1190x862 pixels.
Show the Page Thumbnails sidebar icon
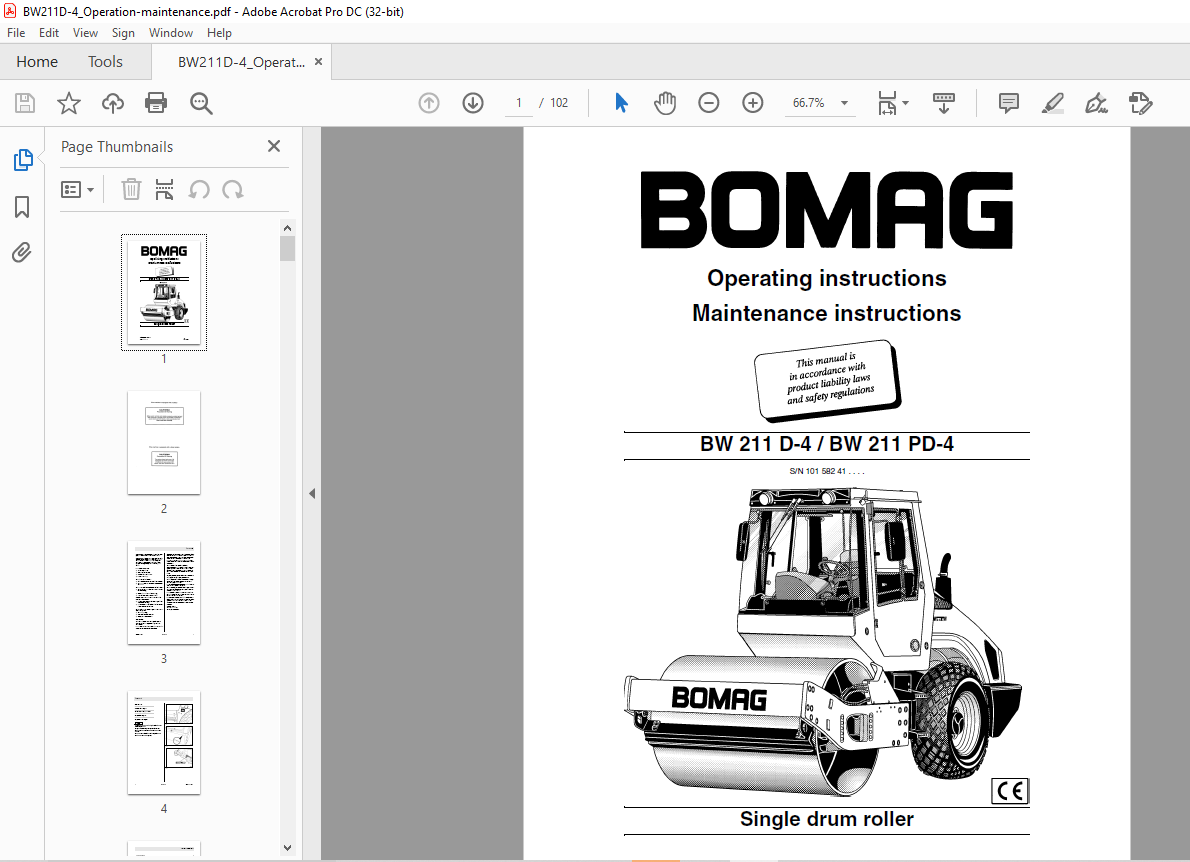[23, 160]
